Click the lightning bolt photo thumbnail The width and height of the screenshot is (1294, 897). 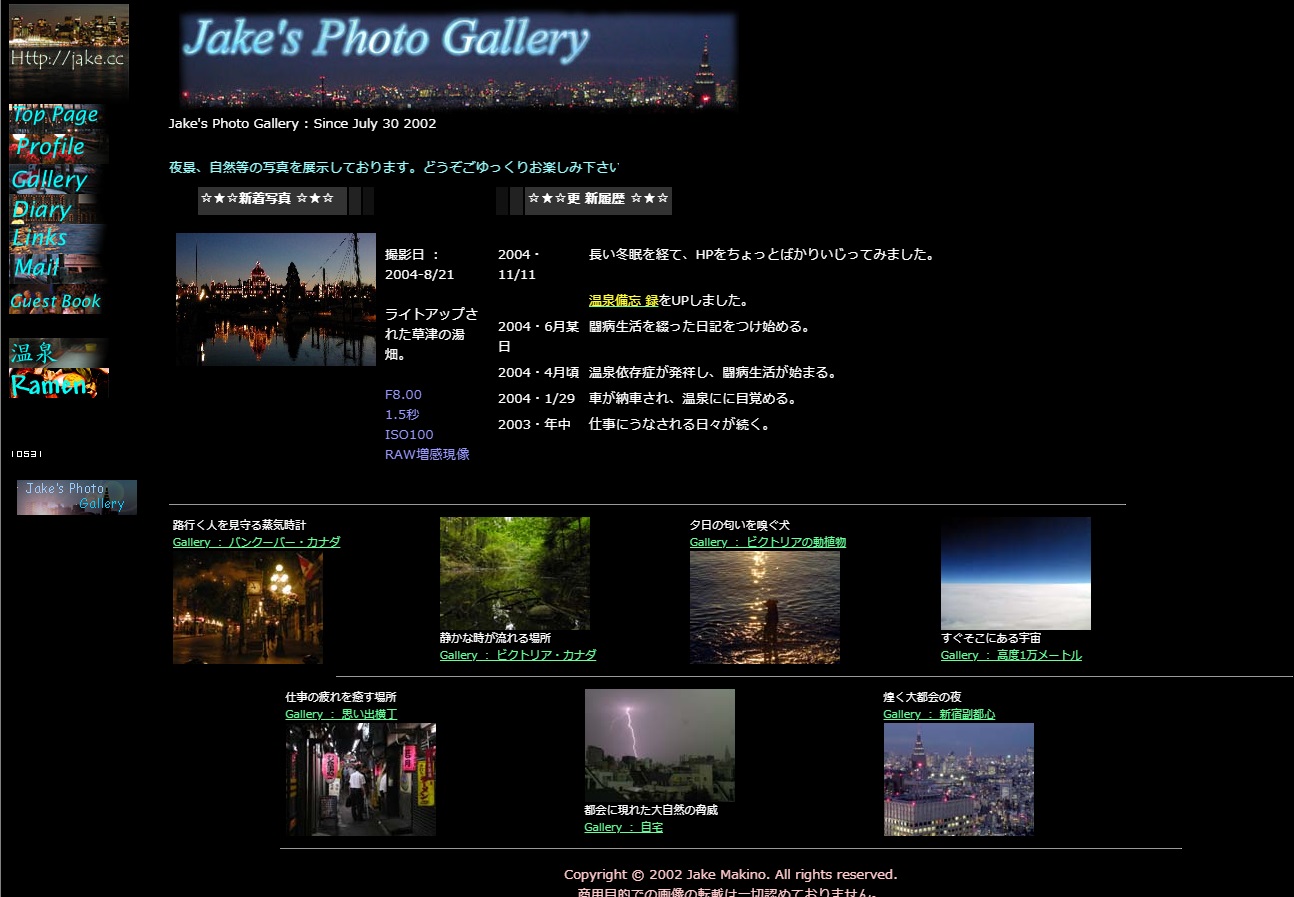click(x=659, y=744)
